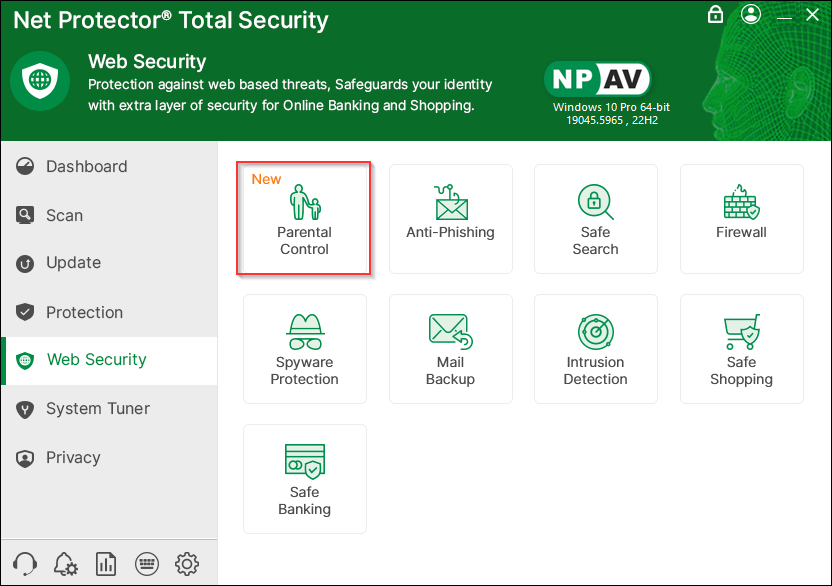Open the Anti-Phishing module

point(450,219)
